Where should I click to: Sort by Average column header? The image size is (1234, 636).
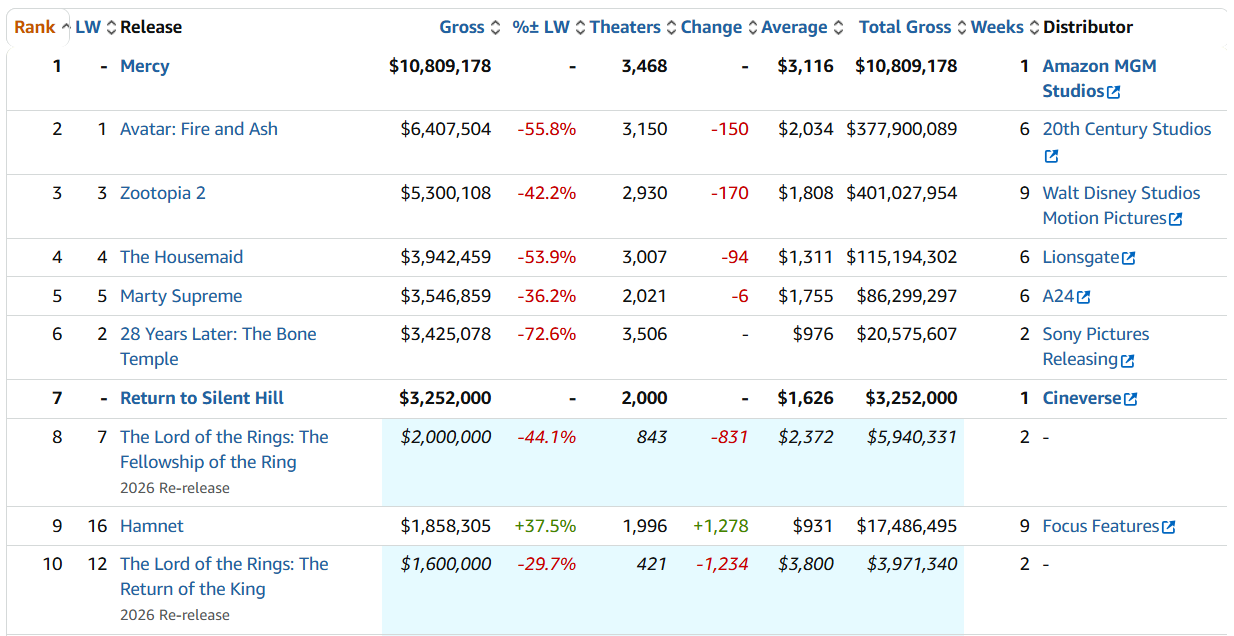[794, 27]
